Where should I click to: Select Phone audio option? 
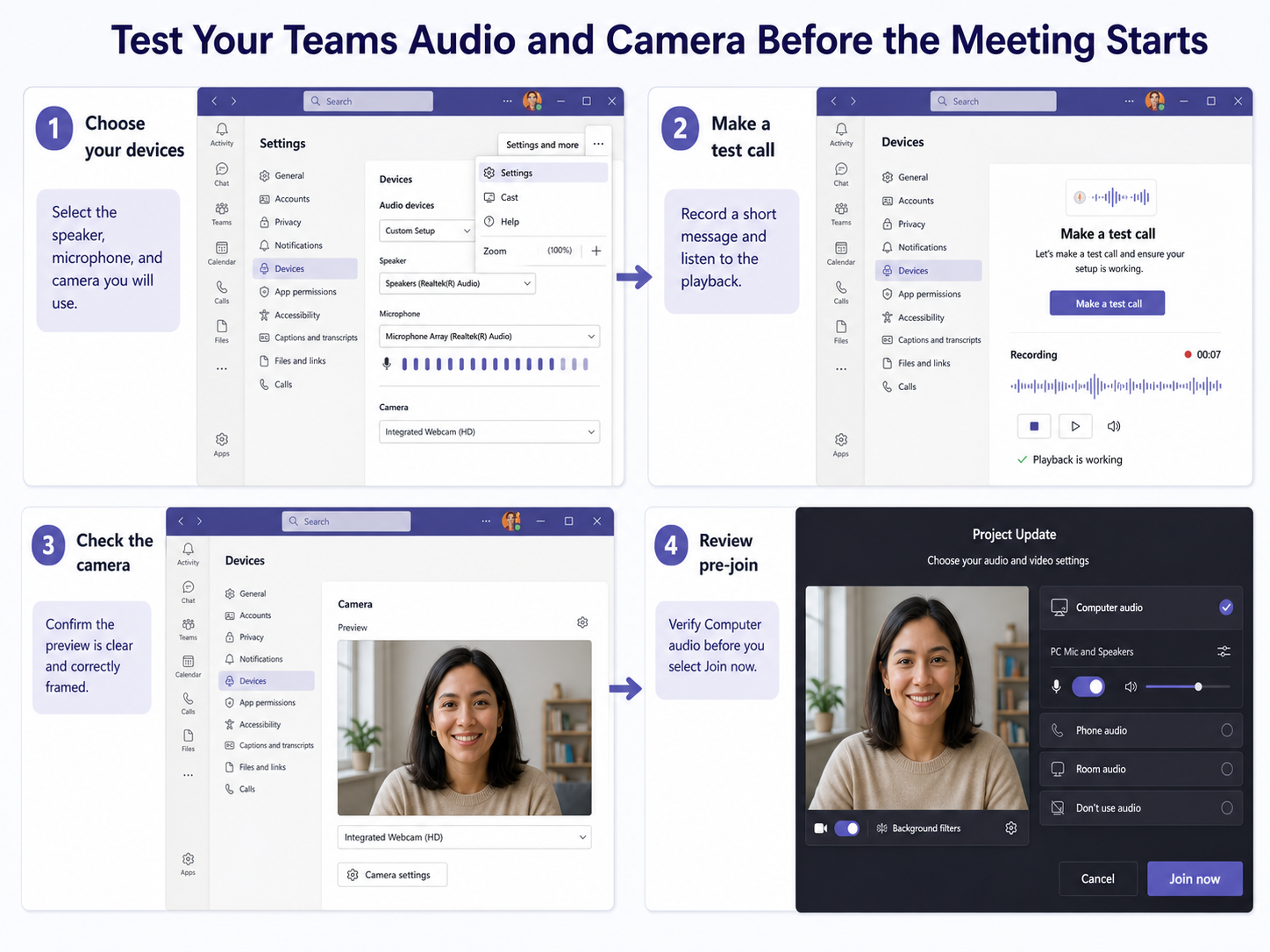pyautogui.click(x=1141, y=730)
